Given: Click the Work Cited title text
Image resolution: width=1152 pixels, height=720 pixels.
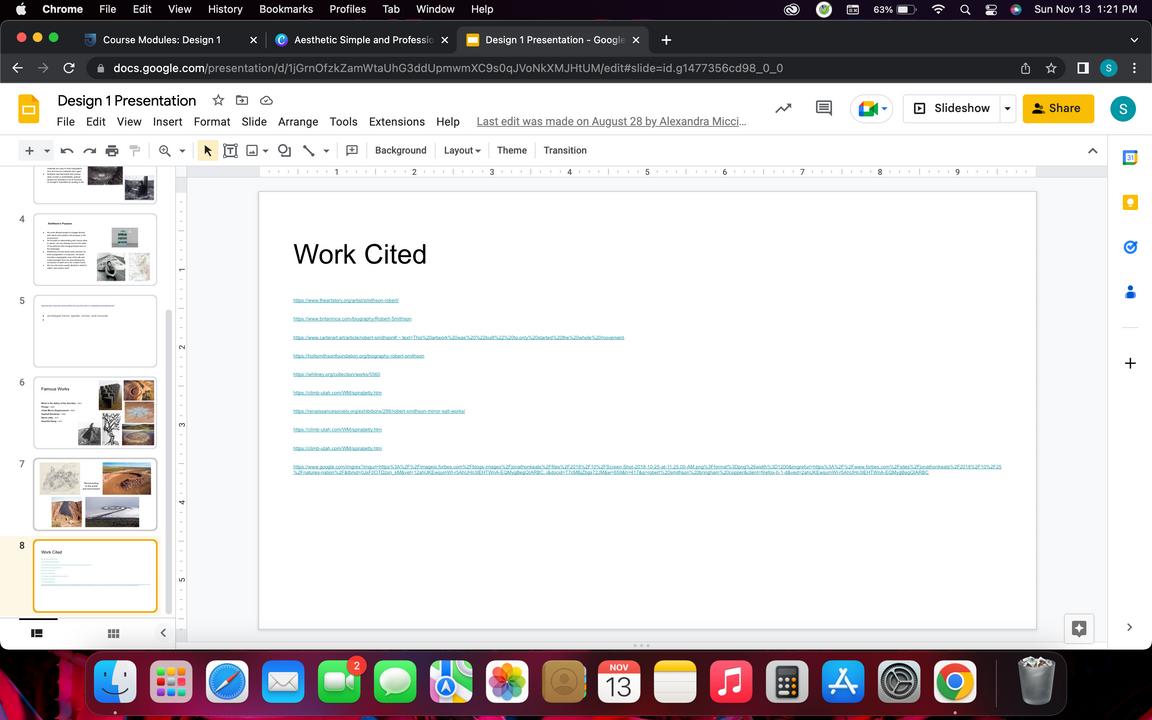Looking at the screenshot, I should pyautogui.click(x=360, y=254).
